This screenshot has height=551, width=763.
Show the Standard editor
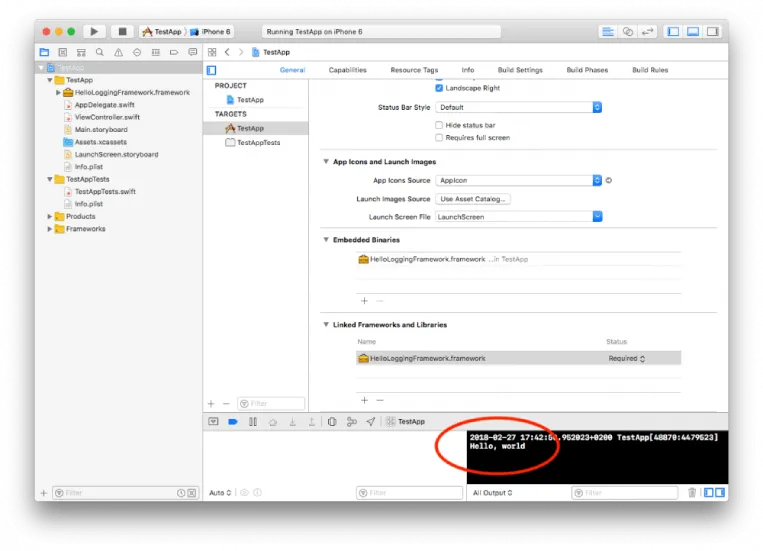coord(608,32)
